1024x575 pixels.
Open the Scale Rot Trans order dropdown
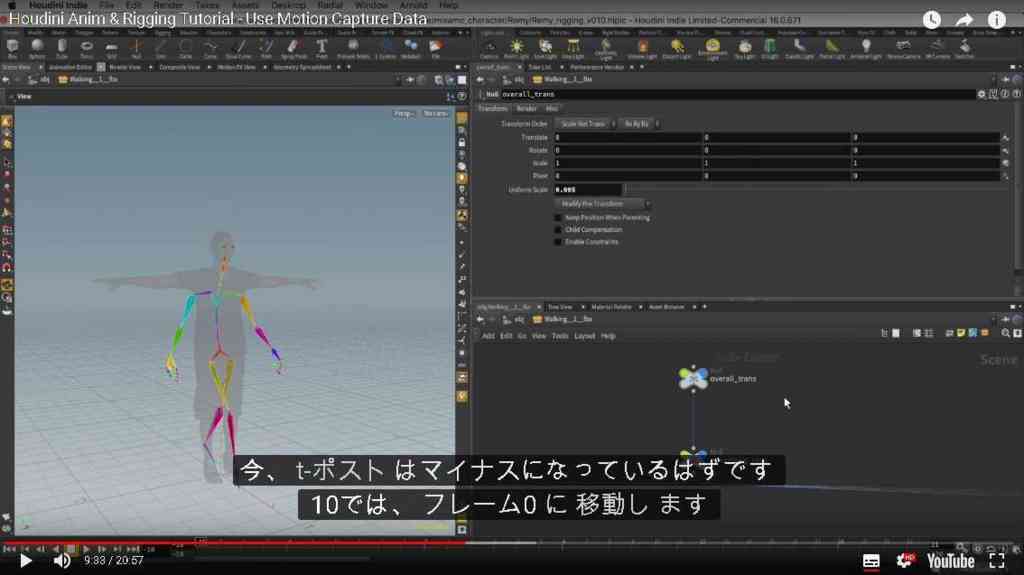(586, 123)
